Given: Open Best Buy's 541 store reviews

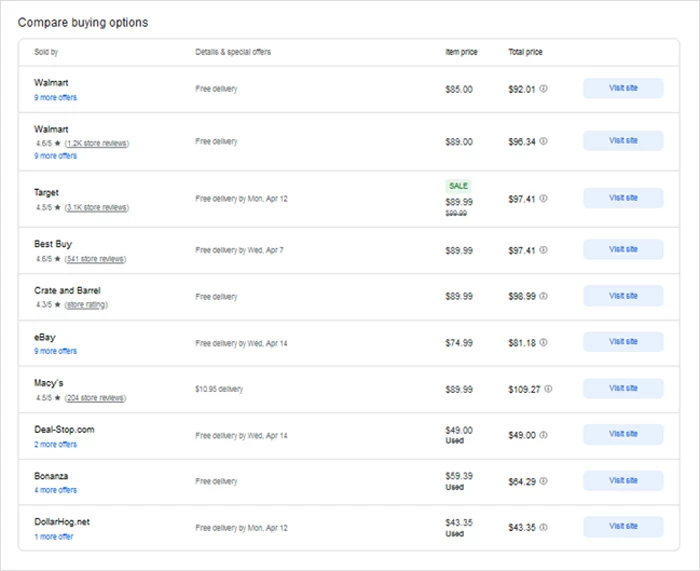Looking at the screenshot, I should coord(96,259).
